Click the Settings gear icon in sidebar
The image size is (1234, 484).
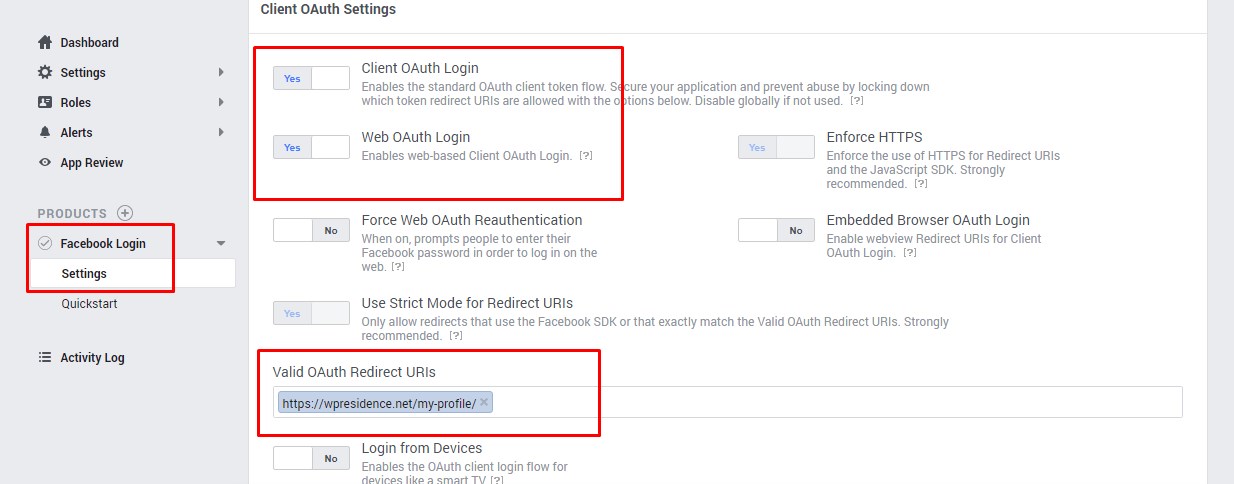click(x=44, y=73)
